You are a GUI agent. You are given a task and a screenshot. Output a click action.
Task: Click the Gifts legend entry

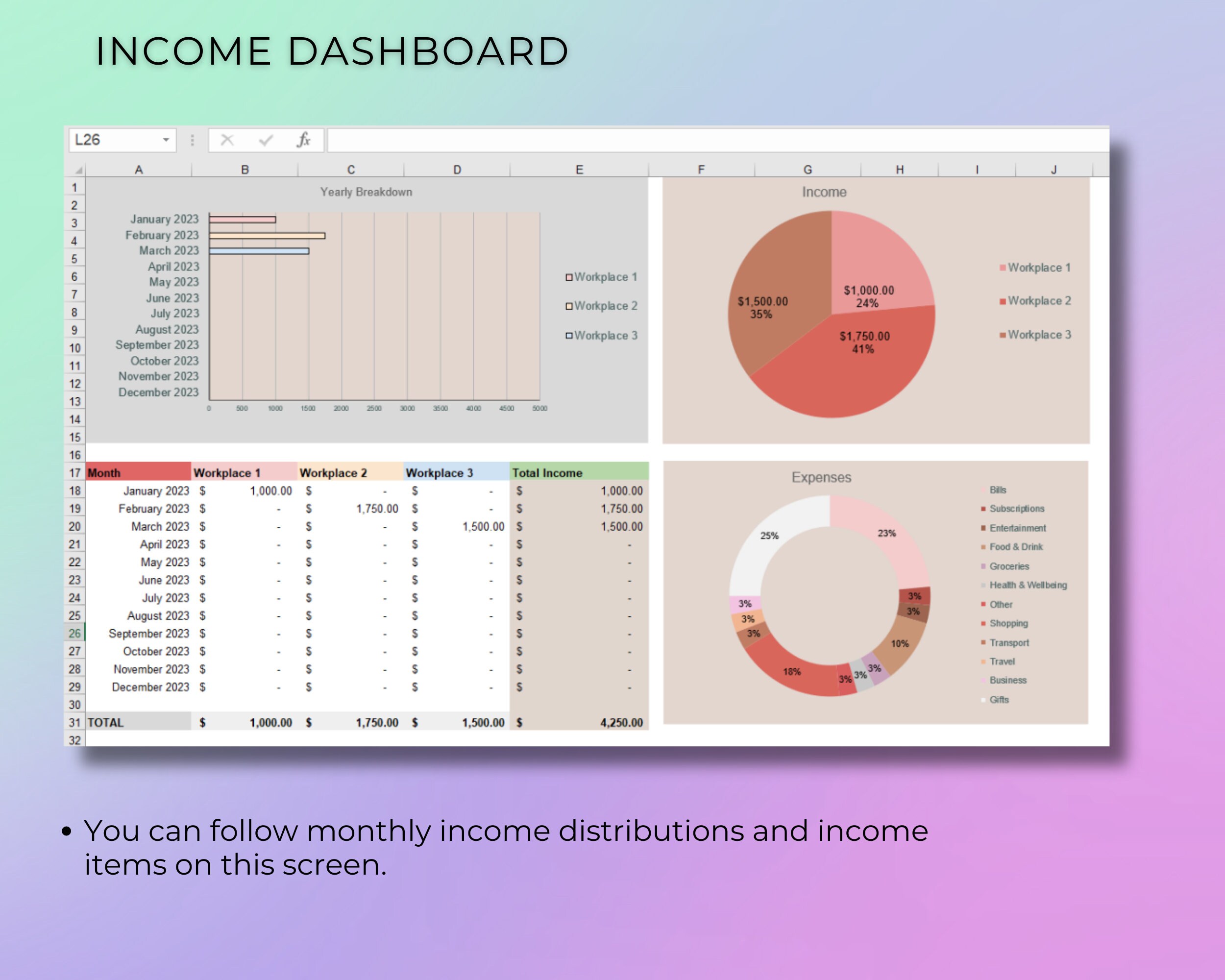coord(995,699)
